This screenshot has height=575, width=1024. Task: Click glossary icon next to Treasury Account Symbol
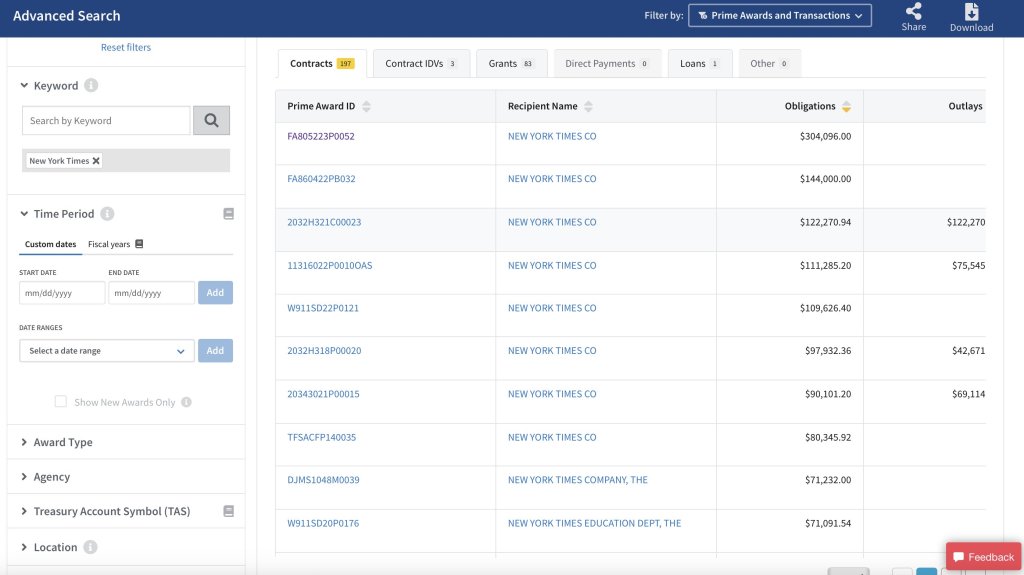pos(228,512)
